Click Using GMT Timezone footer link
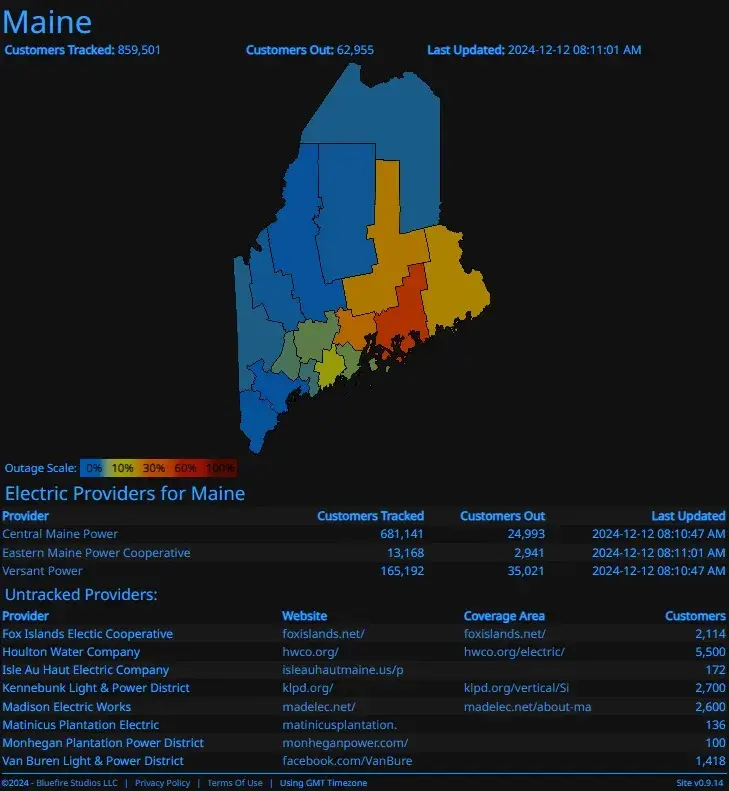 323,783
